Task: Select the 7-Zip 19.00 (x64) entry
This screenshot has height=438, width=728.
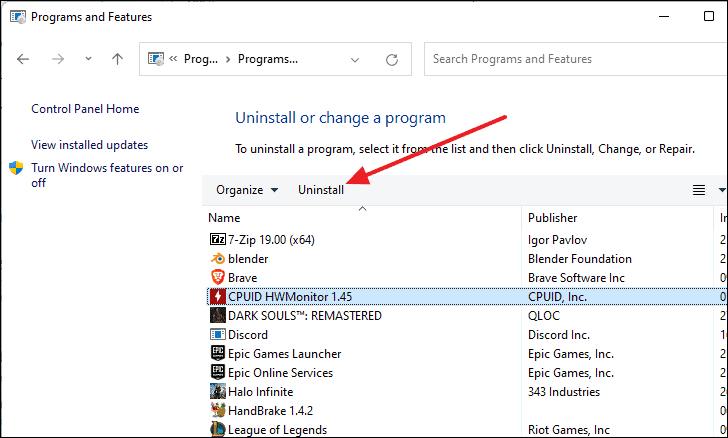Action: [x=271, y=240]
